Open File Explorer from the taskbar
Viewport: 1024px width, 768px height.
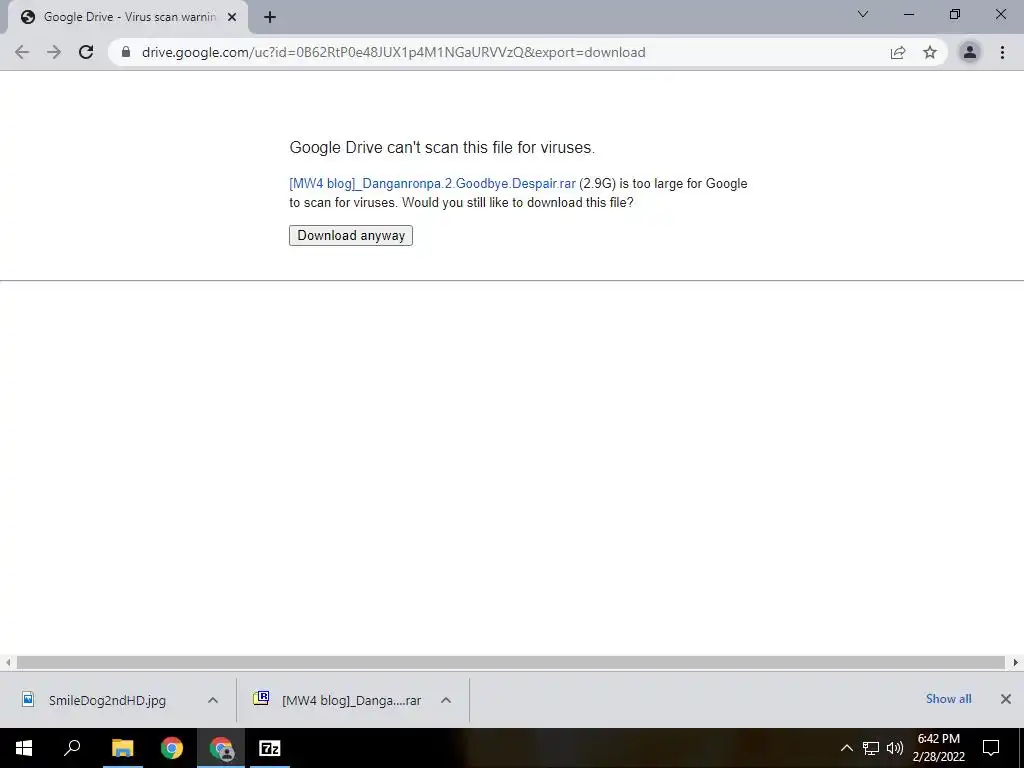click(x=122, y=748)
